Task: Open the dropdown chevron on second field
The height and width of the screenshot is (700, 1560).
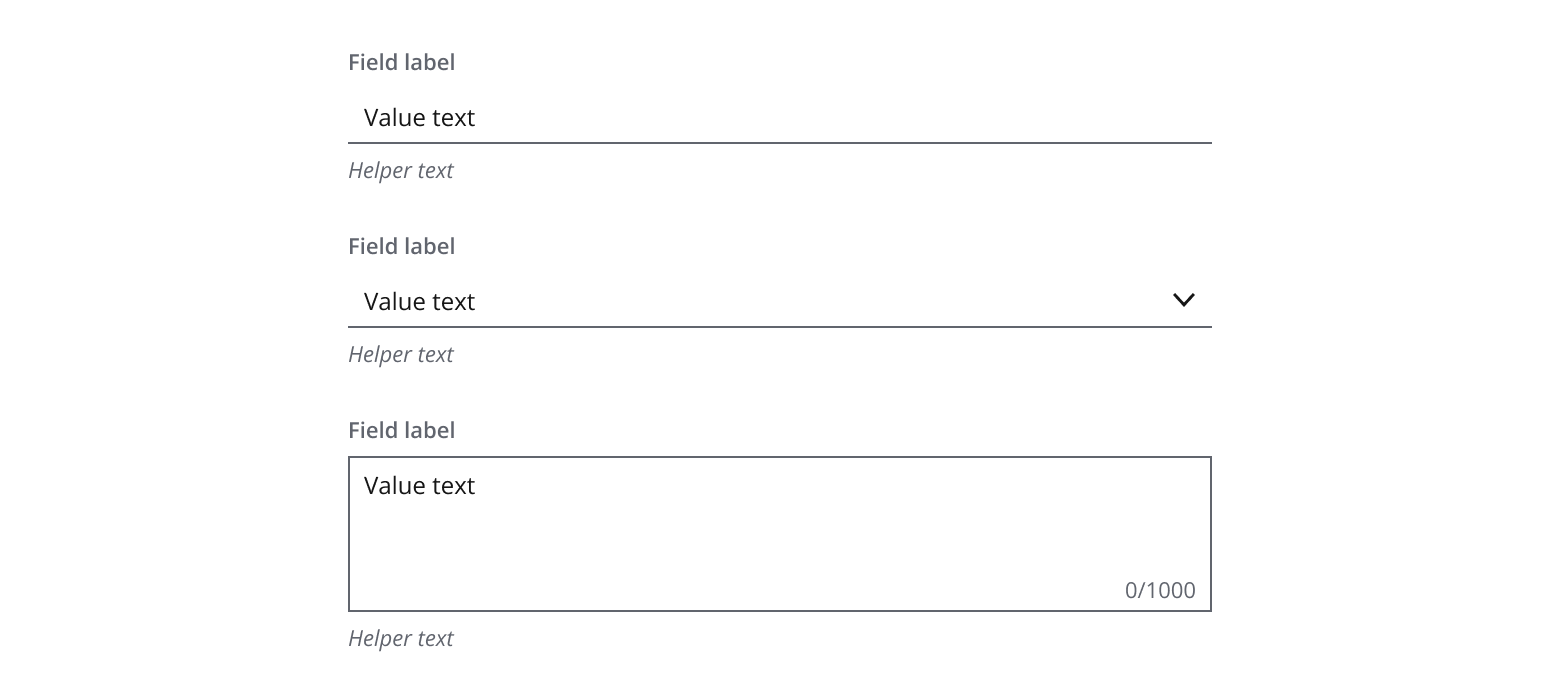Action: 1184,299
